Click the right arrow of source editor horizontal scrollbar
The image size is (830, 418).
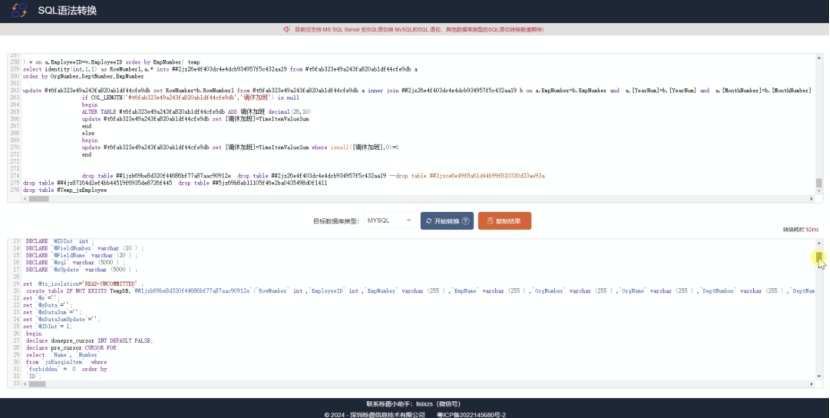tap(811, 199)
